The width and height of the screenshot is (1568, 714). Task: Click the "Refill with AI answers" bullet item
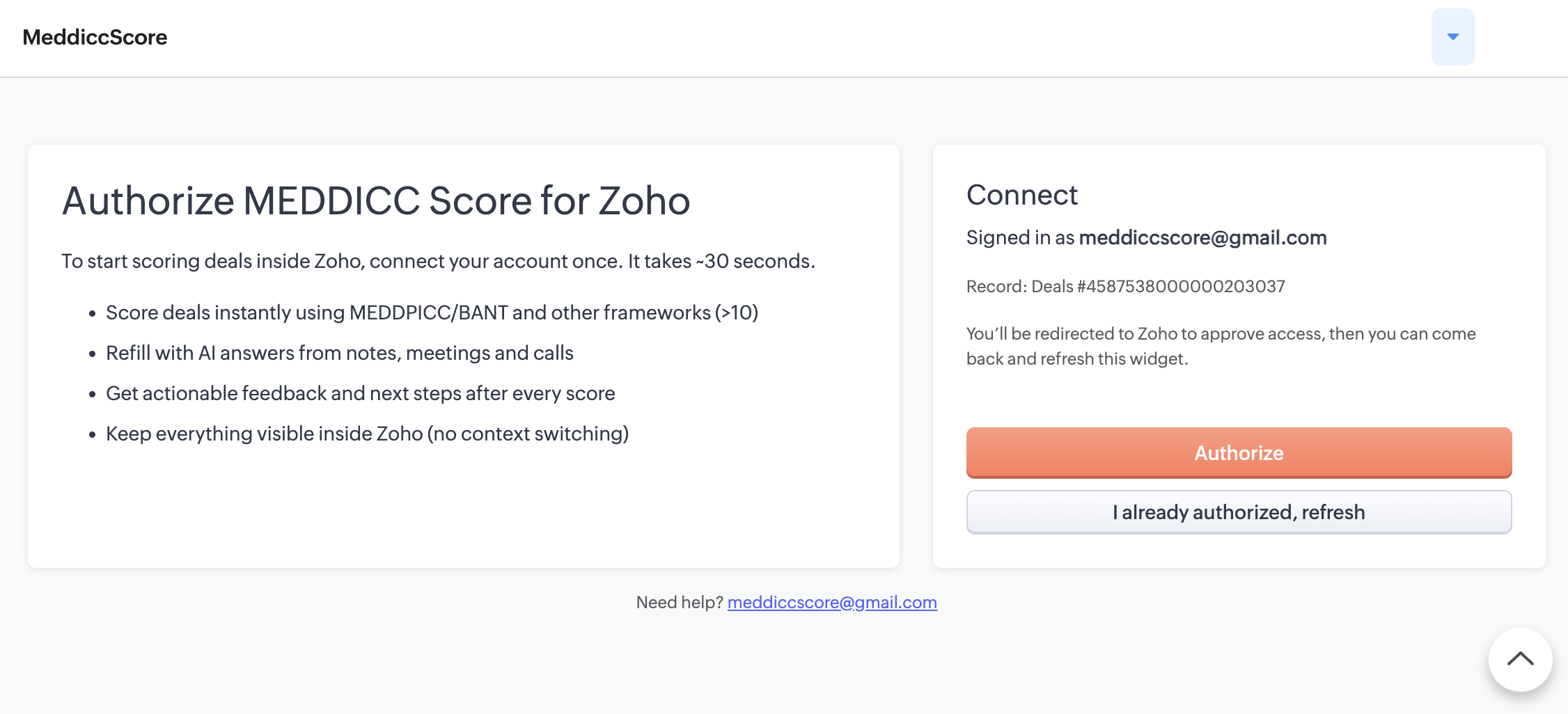coord(339,354)
